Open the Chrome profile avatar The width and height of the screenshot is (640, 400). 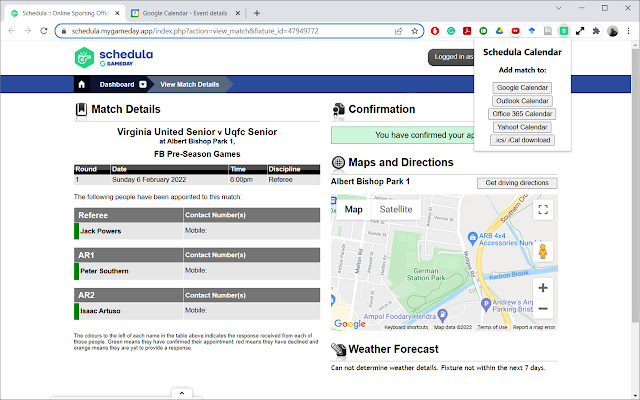[612, 31]
